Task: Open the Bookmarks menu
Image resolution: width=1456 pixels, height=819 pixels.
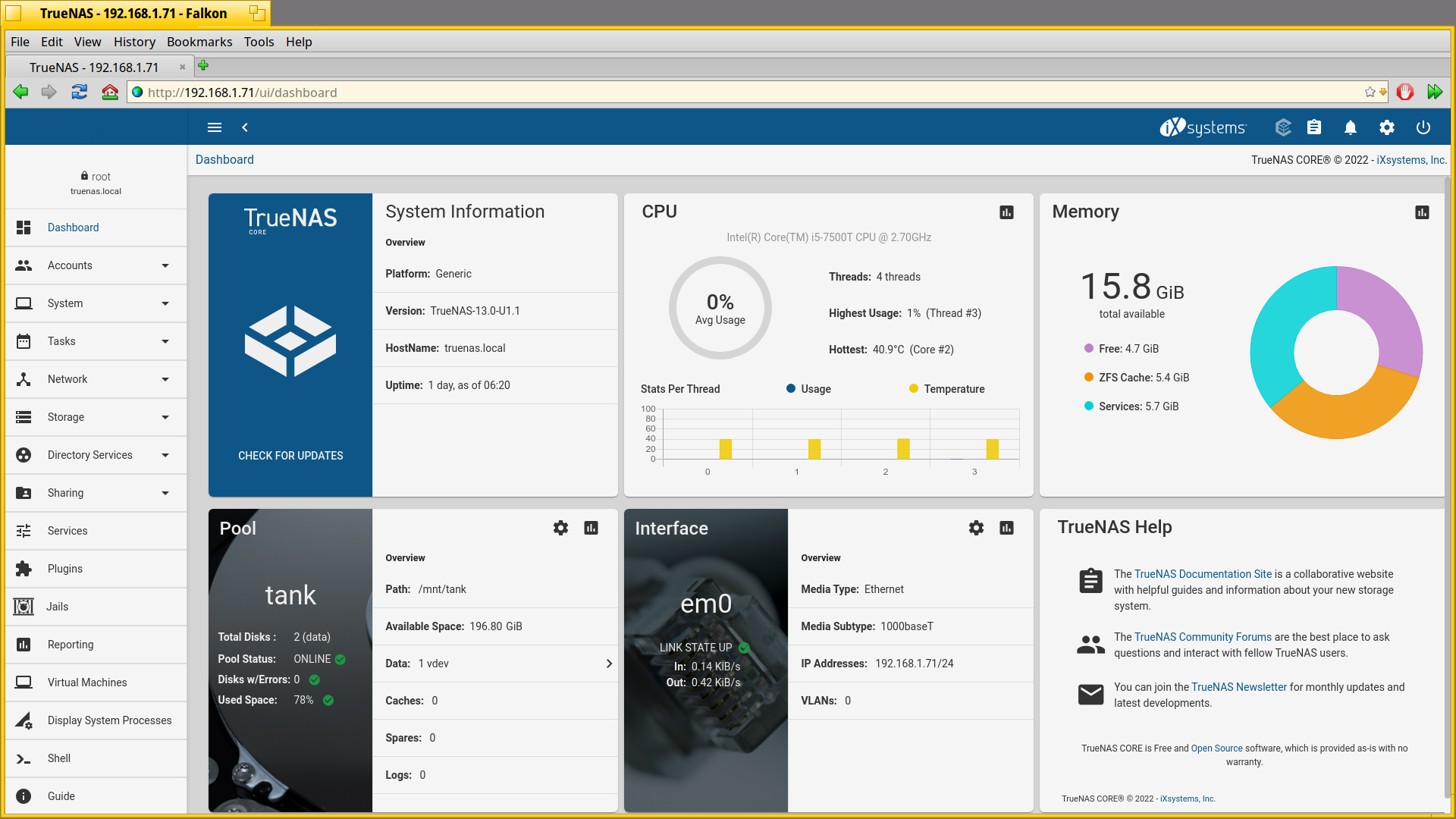Action: [199, 42]
